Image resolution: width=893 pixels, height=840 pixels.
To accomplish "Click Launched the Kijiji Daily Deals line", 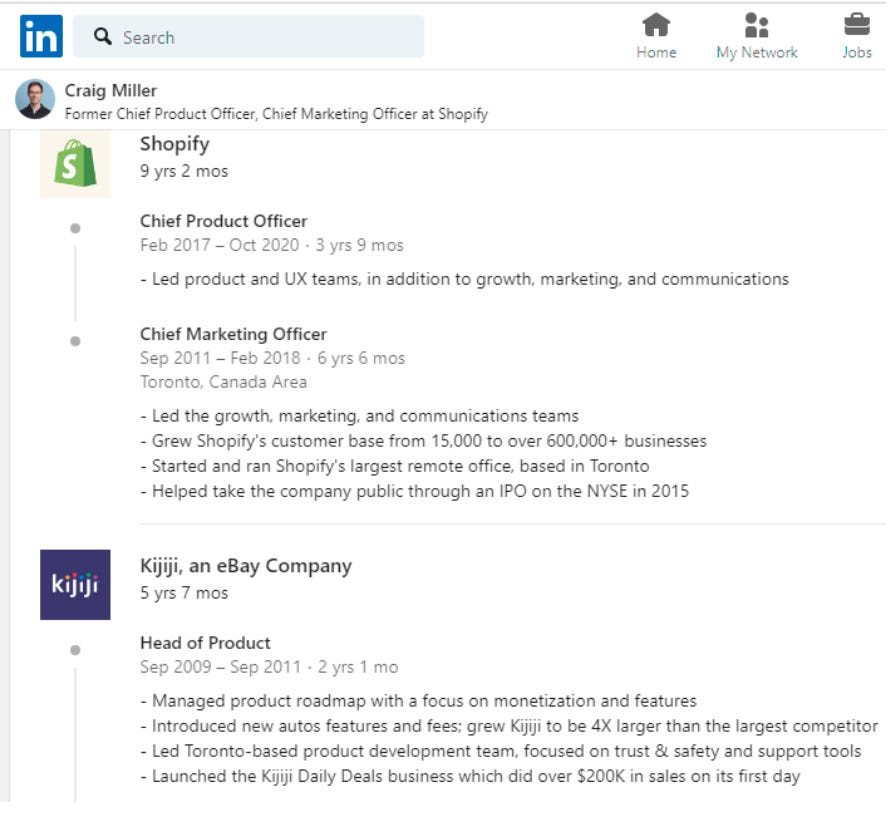I will (x=470, y=776).
